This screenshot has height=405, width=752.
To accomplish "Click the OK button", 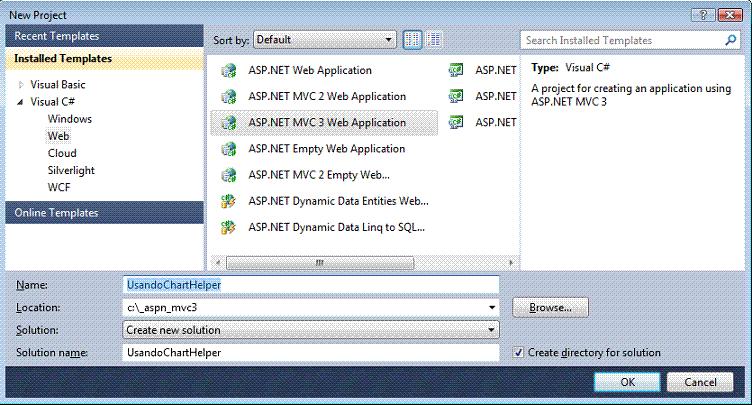I will click(x=627, y=382).
